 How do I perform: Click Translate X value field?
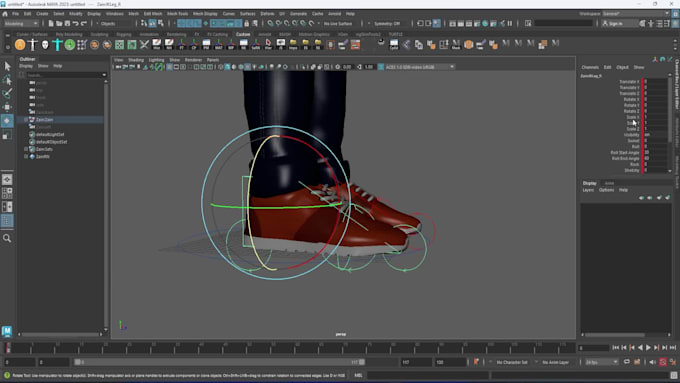(656, 82)
